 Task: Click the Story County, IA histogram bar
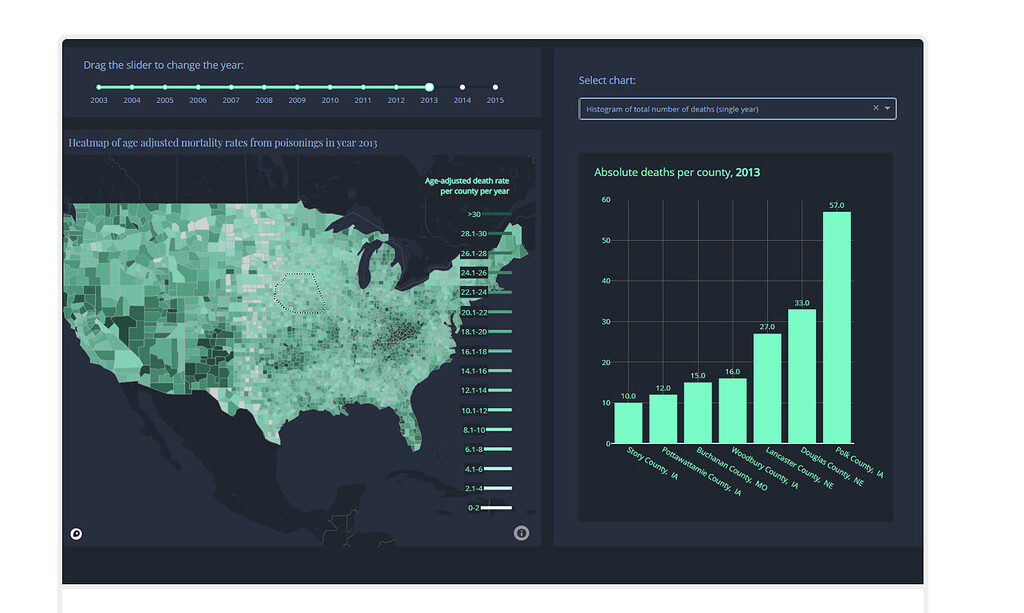[628, 420]
